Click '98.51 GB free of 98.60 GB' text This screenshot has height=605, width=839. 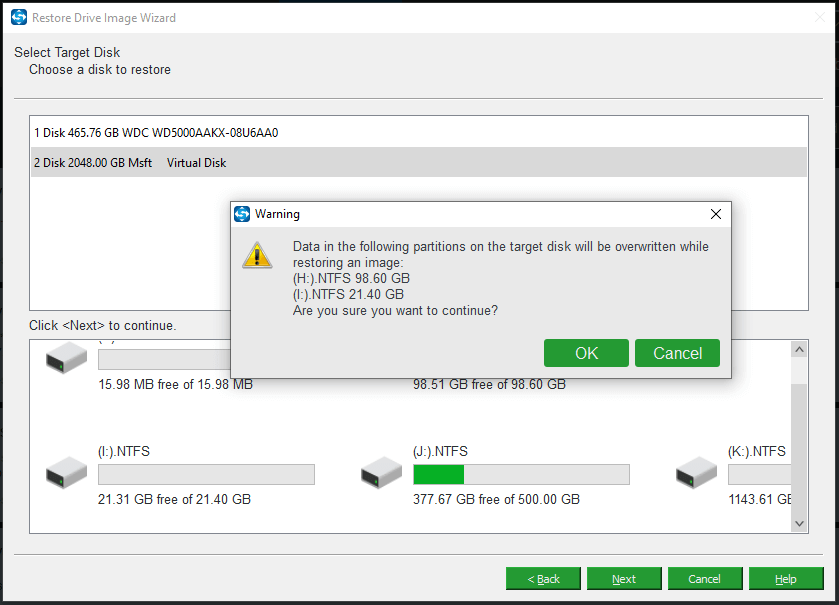click(489, 384)
